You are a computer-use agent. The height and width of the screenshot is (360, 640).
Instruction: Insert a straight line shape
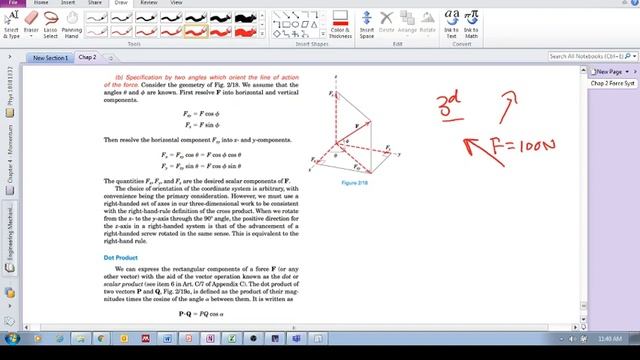point(277,15)
